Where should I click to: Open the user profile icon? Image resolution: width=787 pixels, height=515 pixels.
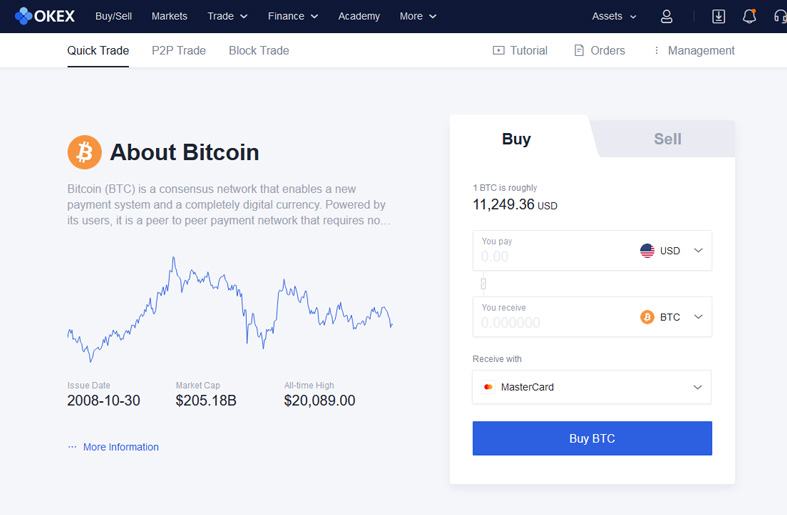[x=666, y=17]
